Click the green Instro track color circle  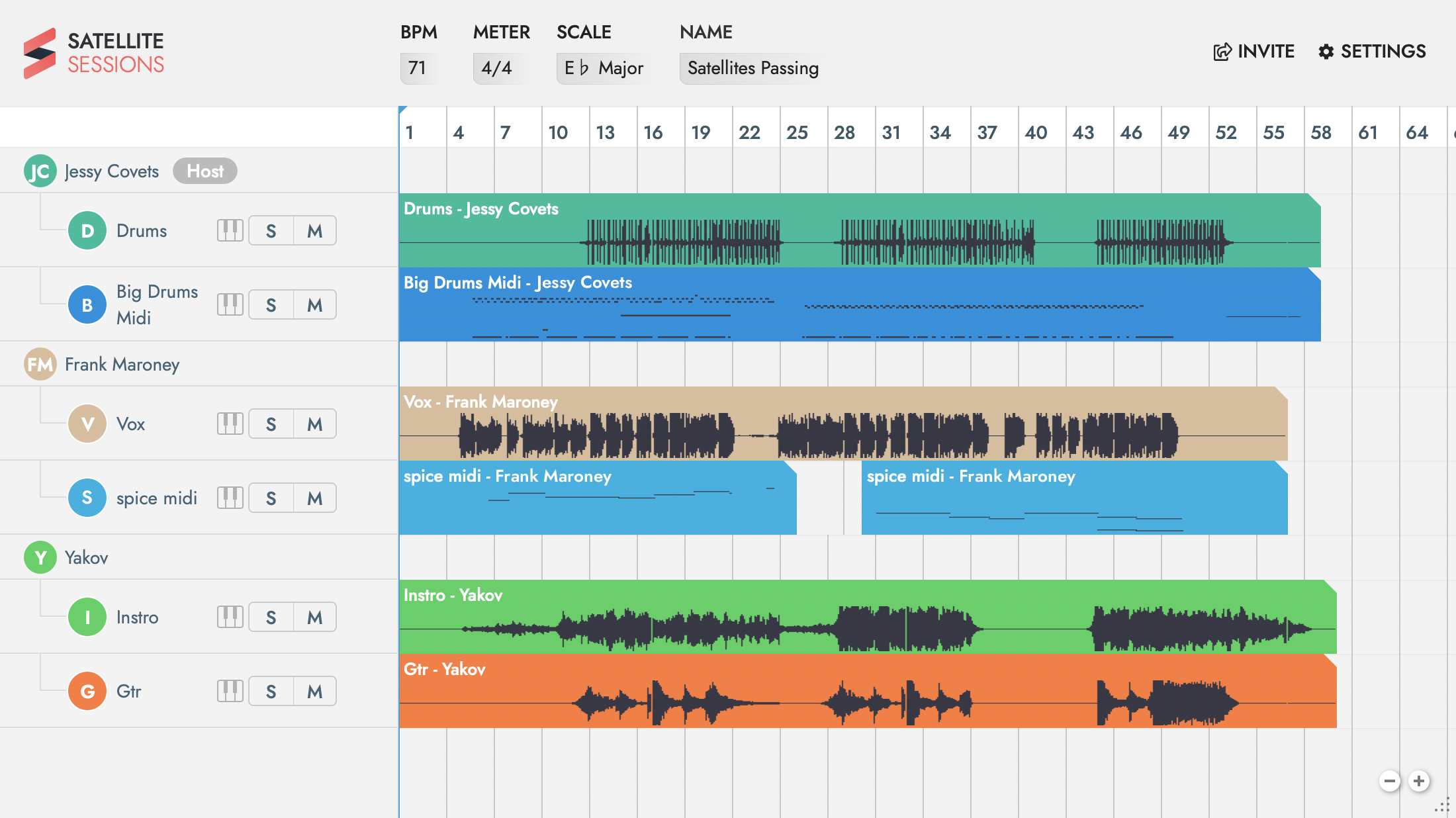87,617
